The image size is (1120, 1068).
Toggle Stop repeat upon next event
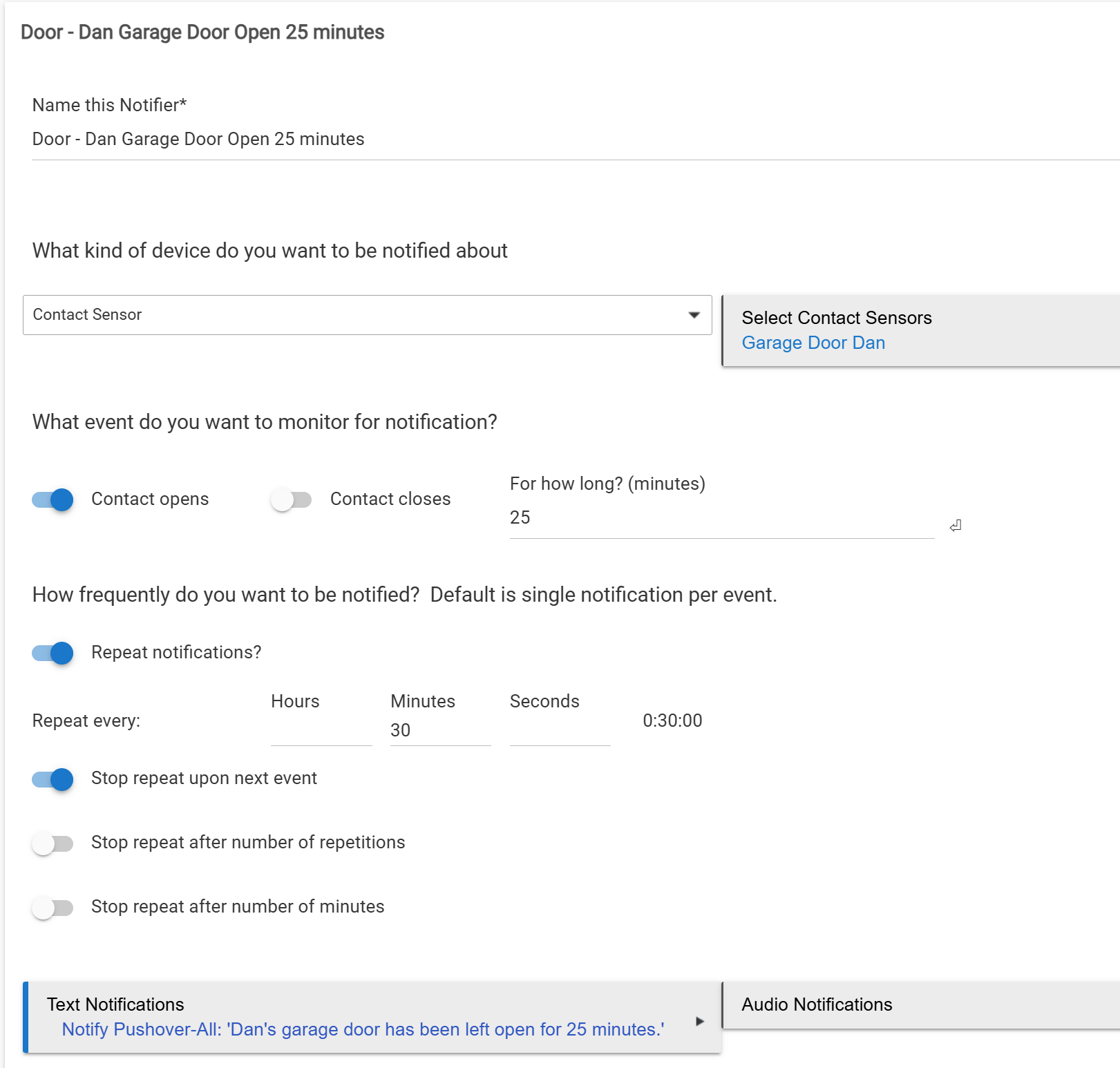tap(53, 779)
